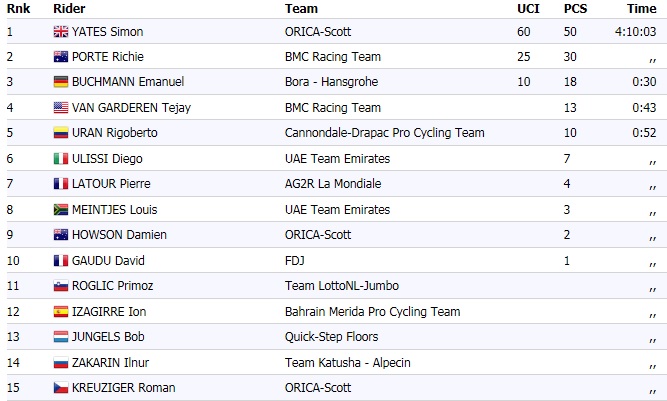Open the Quick-Step Floors team page
The image size is (667, 401).
coord(330,337)
